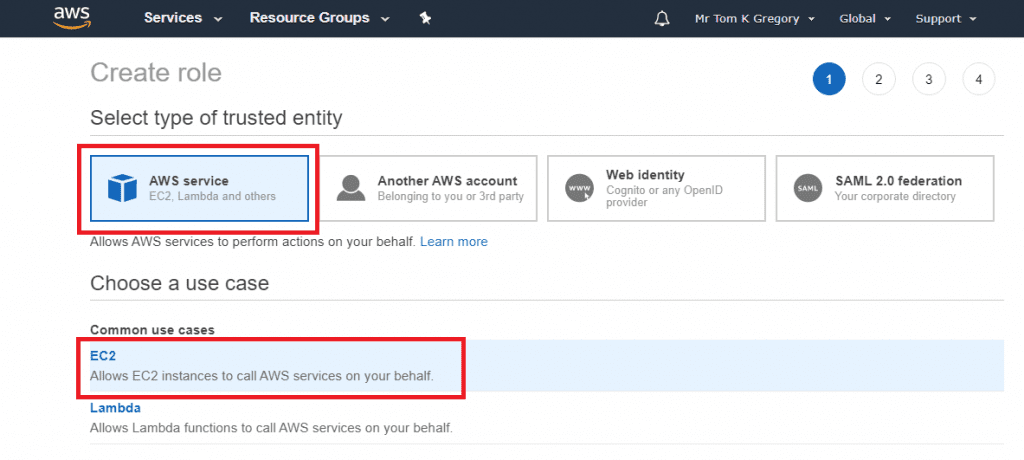This screenshot has height=460, width=1024.
Task: Choose the EC2 use case
Action: coord(104,356)
